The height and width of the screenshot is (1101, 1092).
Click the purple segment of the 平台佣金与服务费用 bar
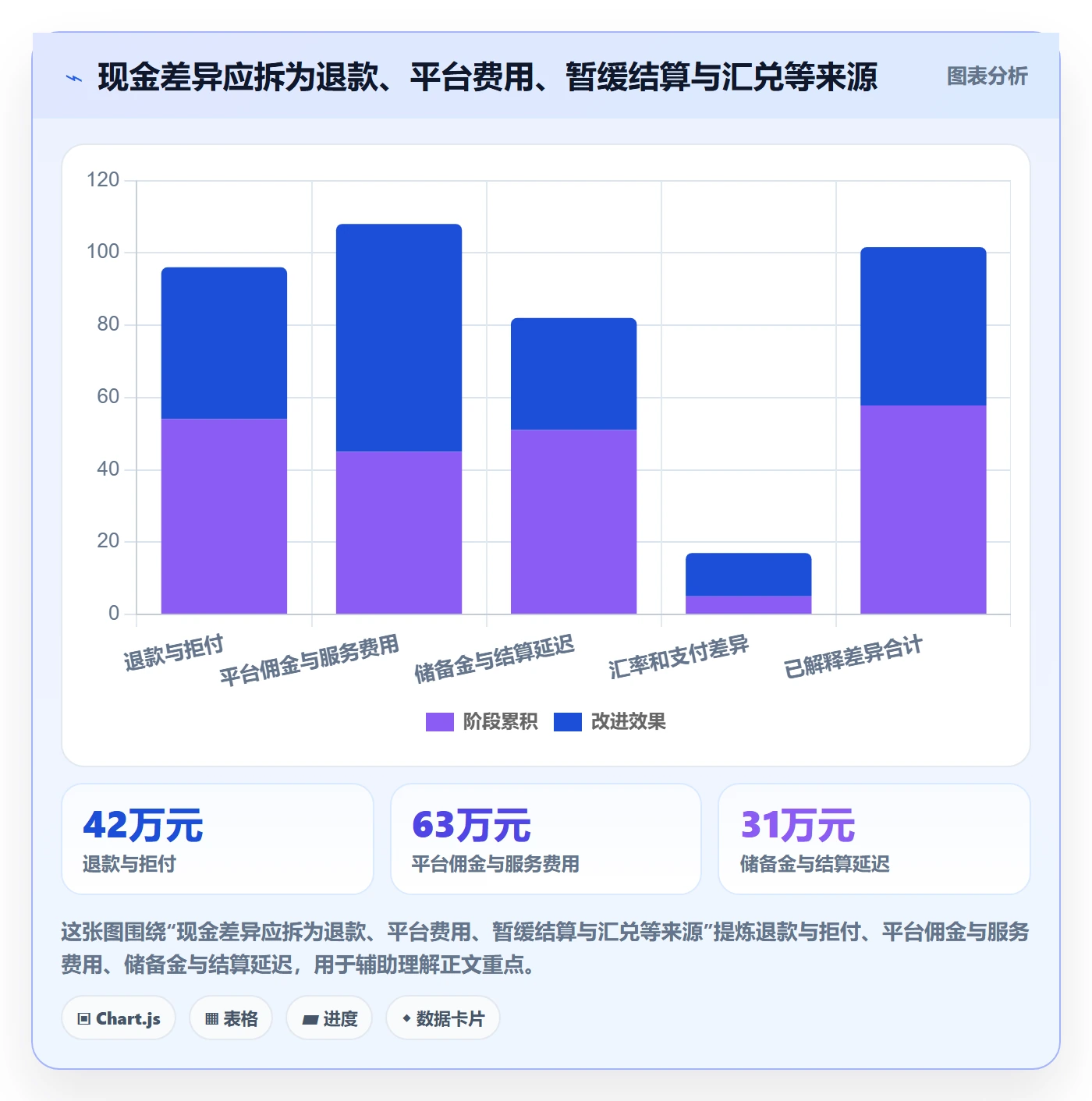399,533
